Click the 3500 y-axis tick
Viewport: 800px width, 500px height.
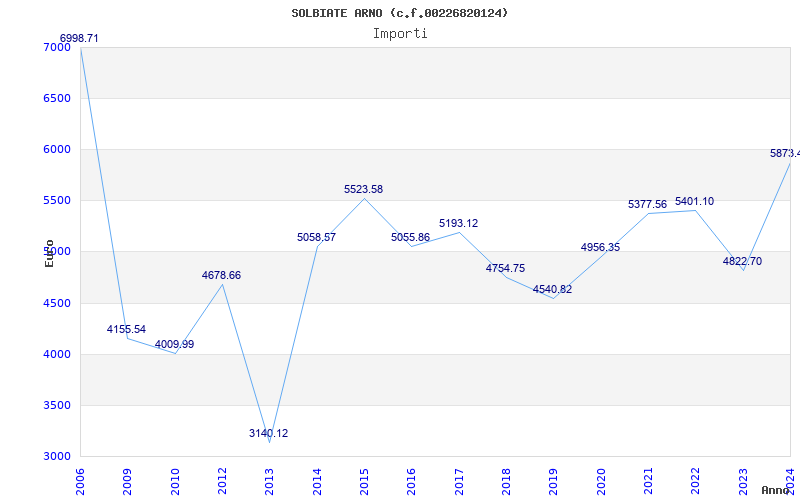tap(57, 406)
